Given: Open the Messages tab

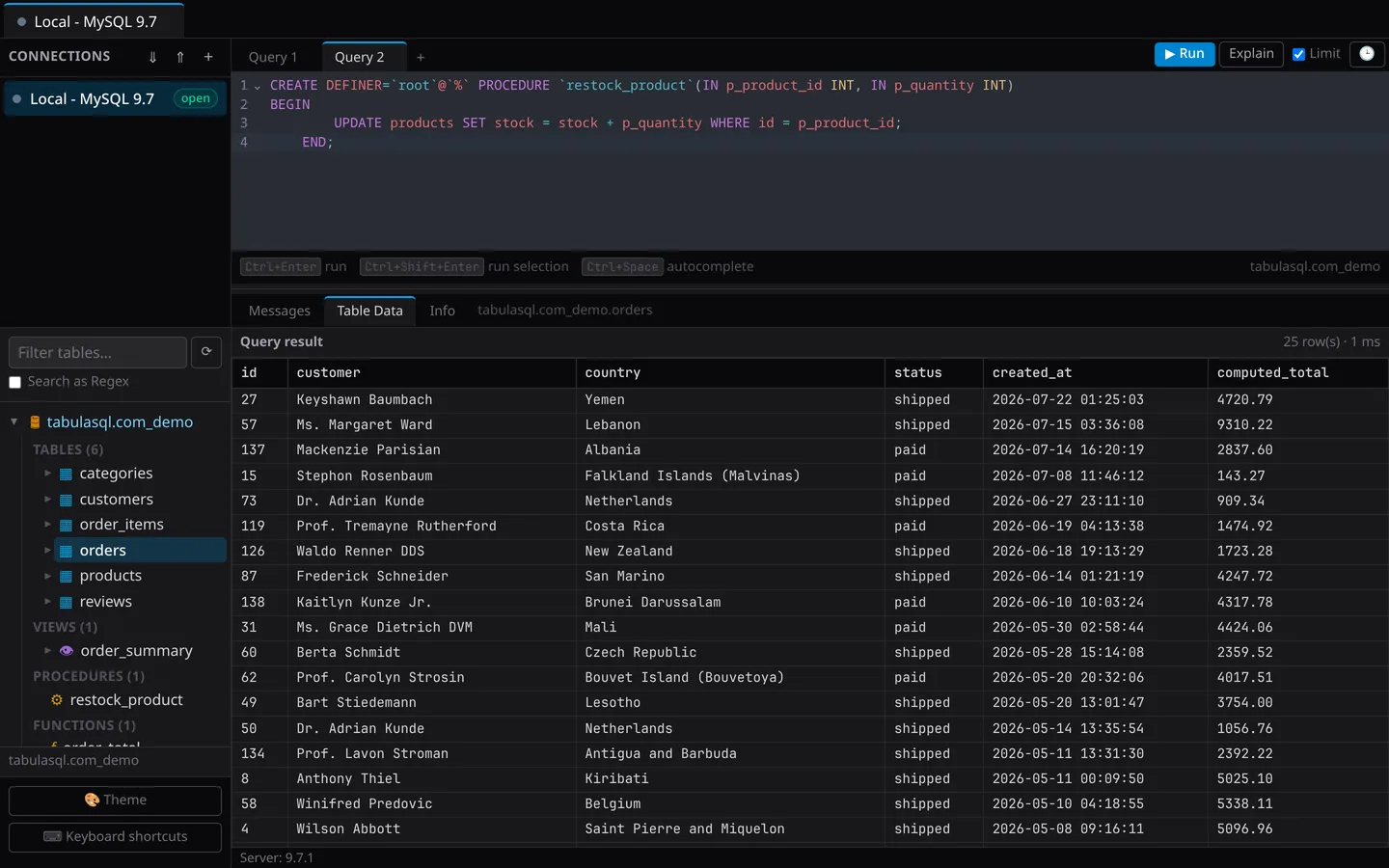Looking at the screenshot, I should tap(280, 311).
